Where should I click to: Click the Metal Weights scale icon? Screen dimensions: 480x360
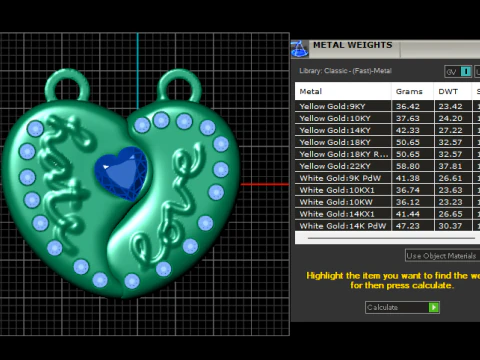click(x=299, y=49)
